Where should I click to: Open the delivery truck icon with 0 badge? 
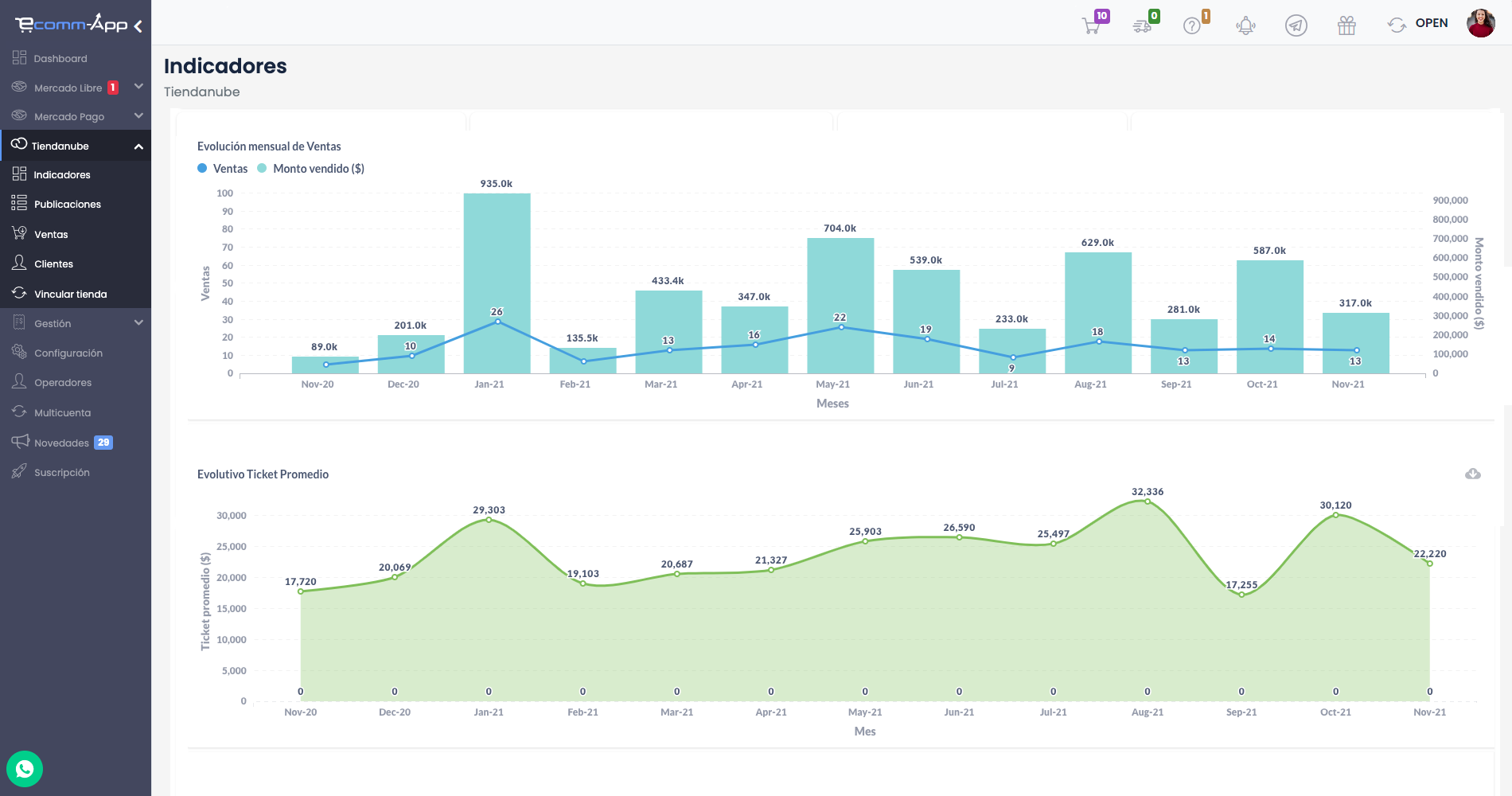[1143, 25]
